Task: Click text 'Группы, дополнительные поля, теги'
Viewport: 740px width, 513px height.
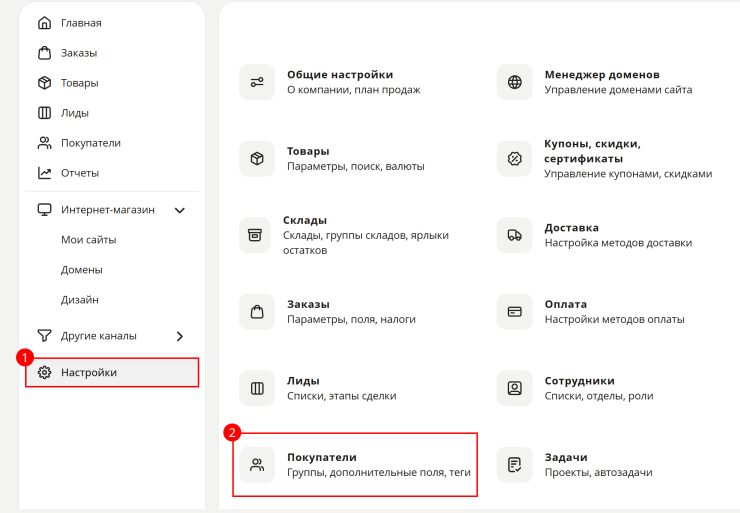Action: point(379,472)
